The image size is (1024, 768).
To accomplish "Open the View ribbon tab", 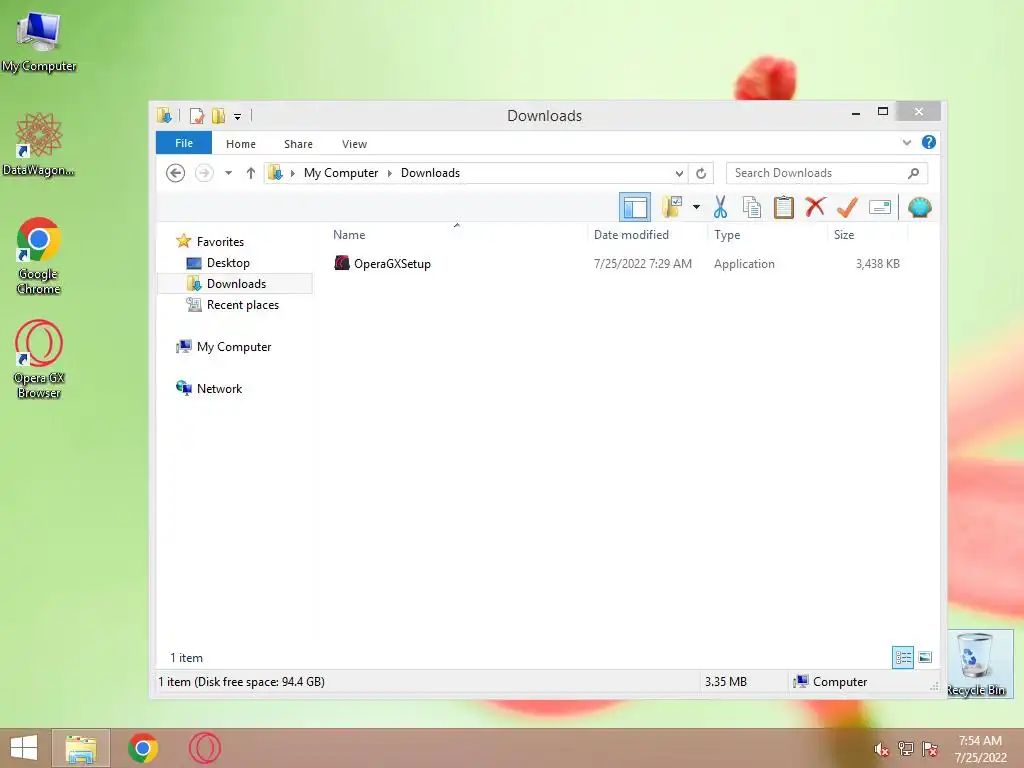I will coord(355,144).
